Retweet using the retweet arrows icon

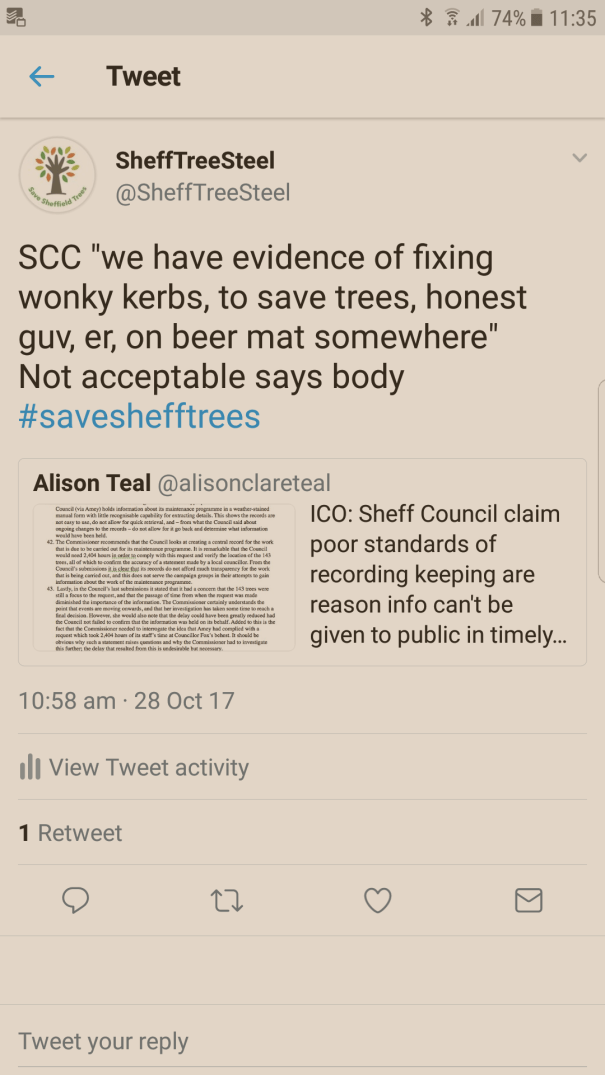(x=226, y=901)
